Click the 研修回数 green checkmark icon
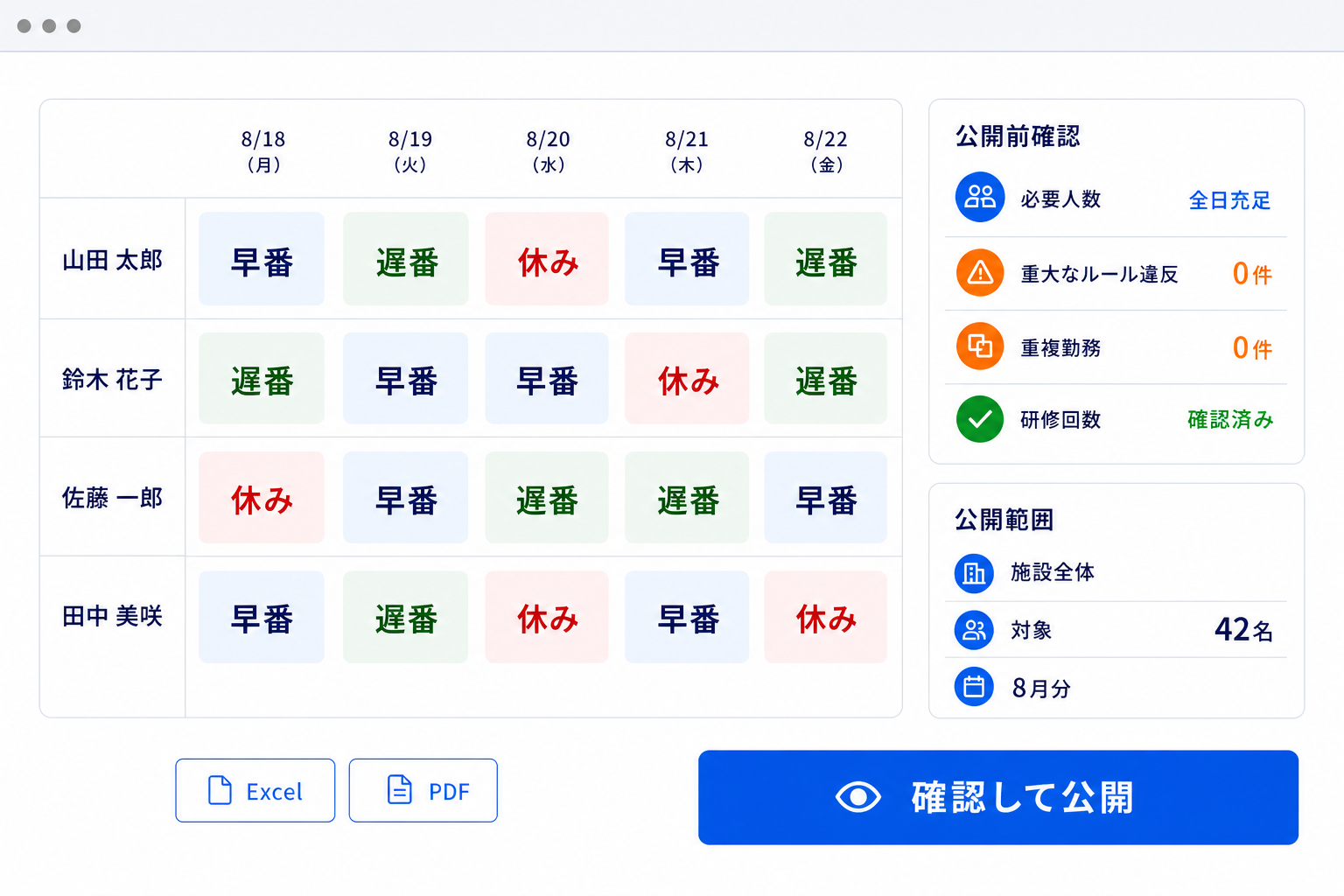The height and width of the screenshot is (896, 1344). point(980,419)
